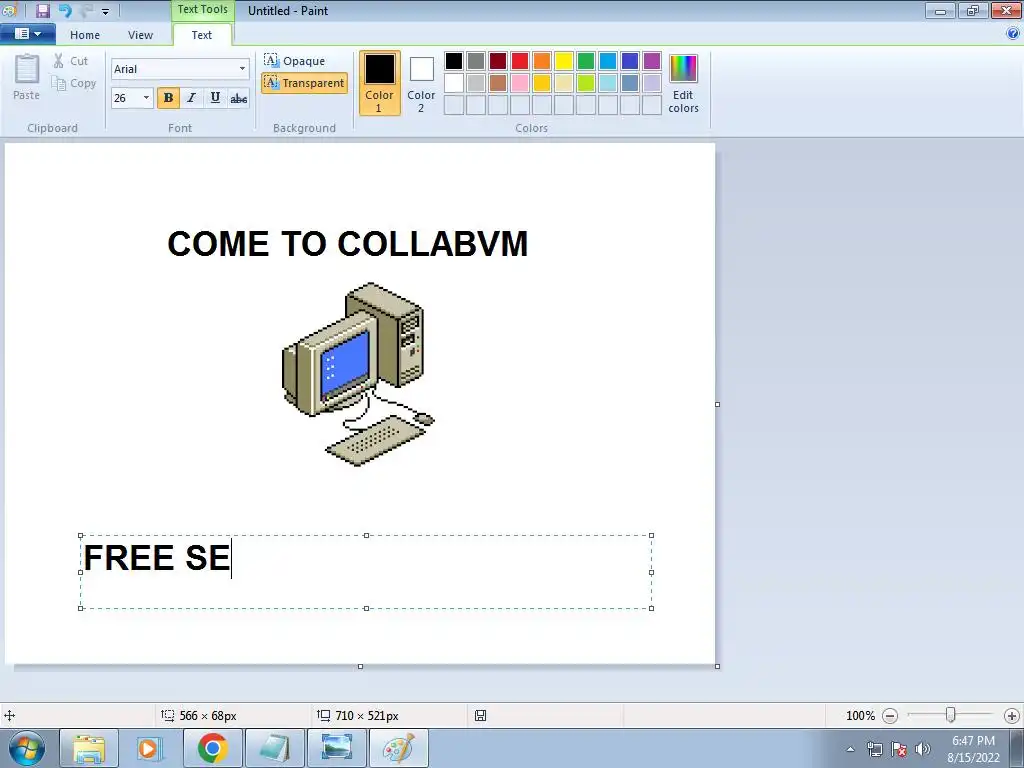Click the Paint Help question mark icon
1024x768 pixels.
tap(1013, 33)
